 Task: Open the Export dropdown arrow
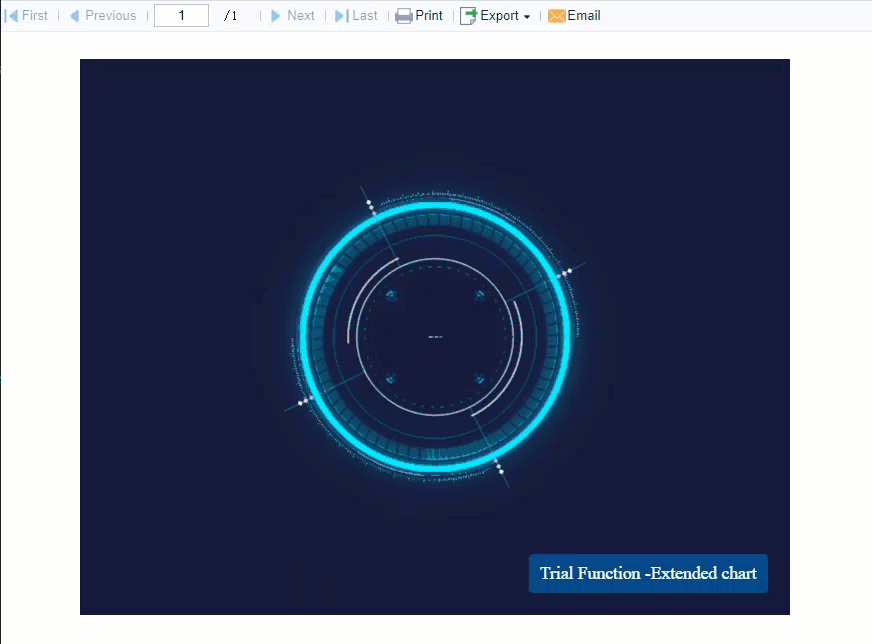click(527, 17)
